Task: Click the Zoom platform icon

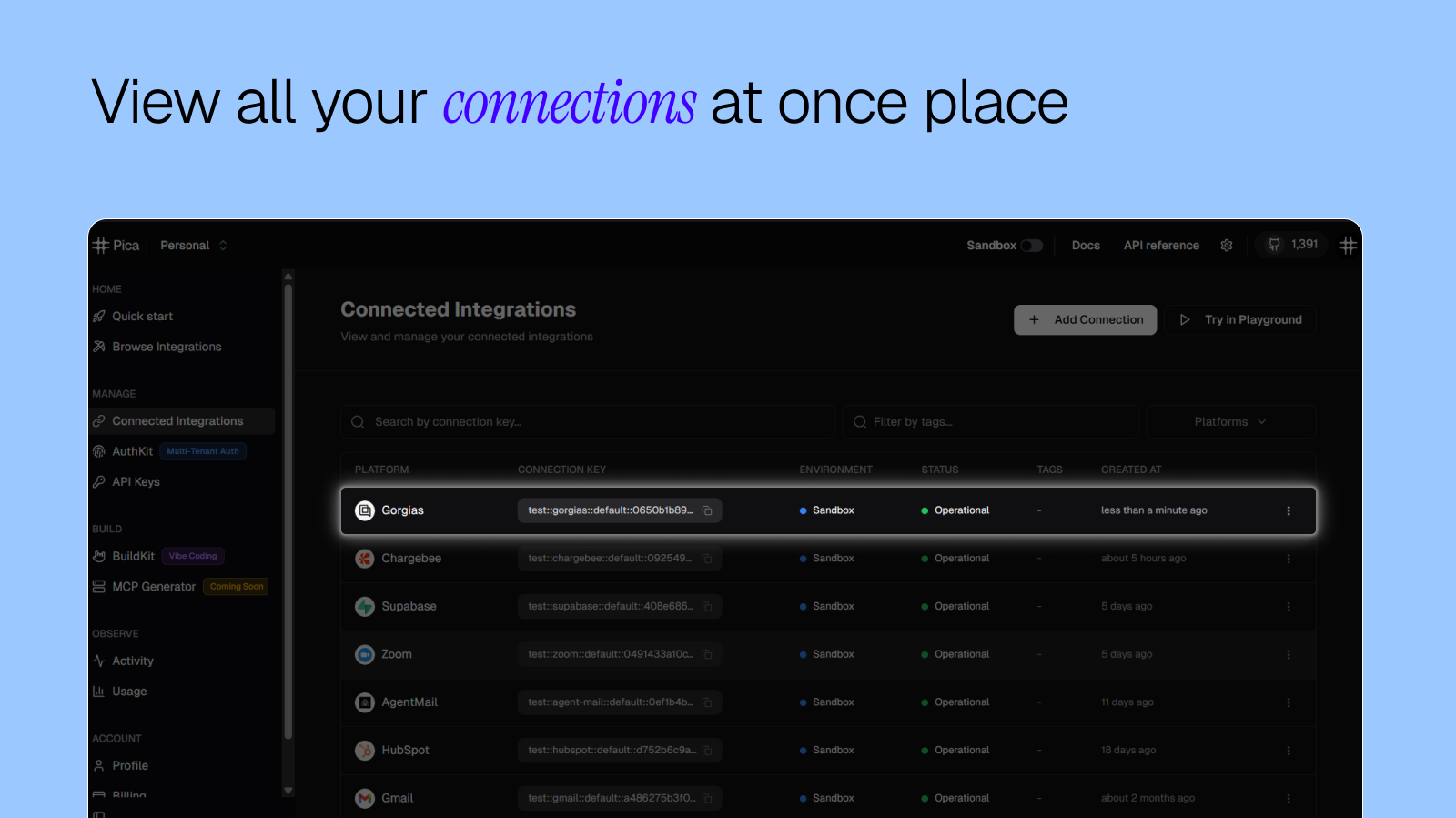Action: pyautogui.click(x=365, y=654)
